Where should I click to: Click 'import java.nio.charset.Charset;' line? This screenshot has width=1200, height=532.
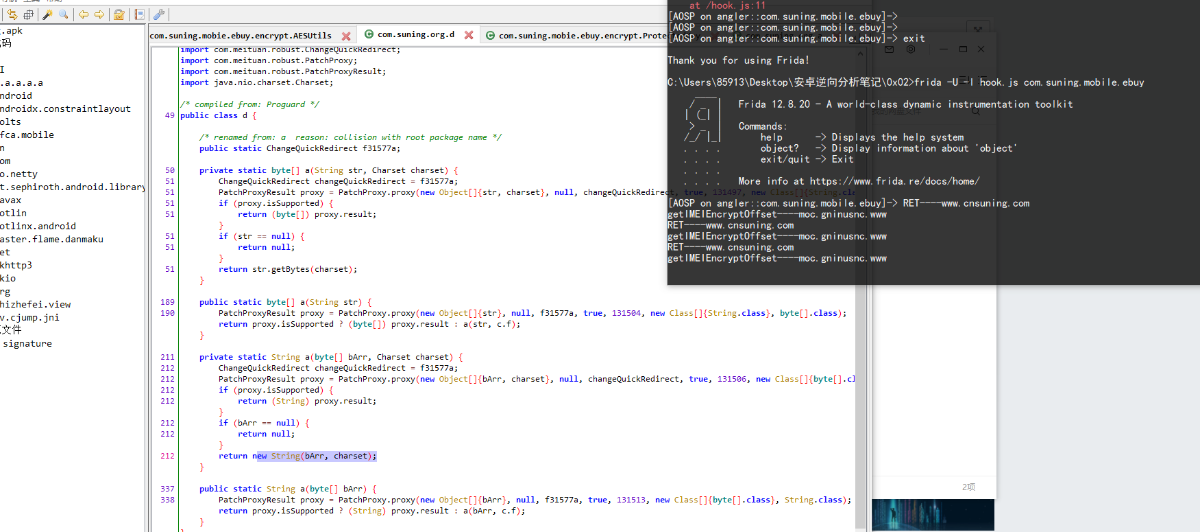click(x=257, y=81)
